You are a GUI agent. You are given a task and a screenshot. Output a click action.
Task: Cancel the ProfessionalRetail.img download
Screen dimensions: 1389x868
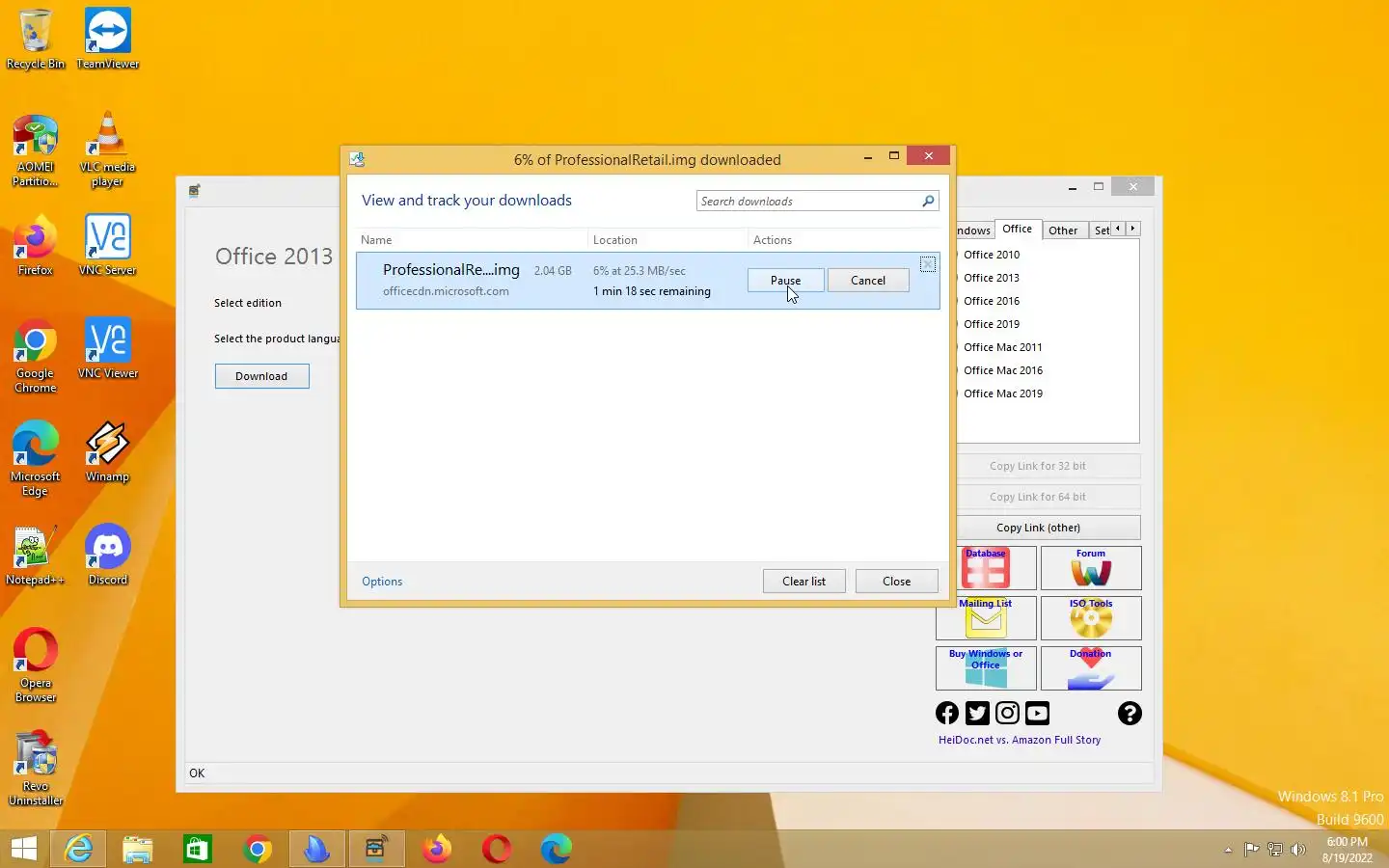(x=868, y=281)
